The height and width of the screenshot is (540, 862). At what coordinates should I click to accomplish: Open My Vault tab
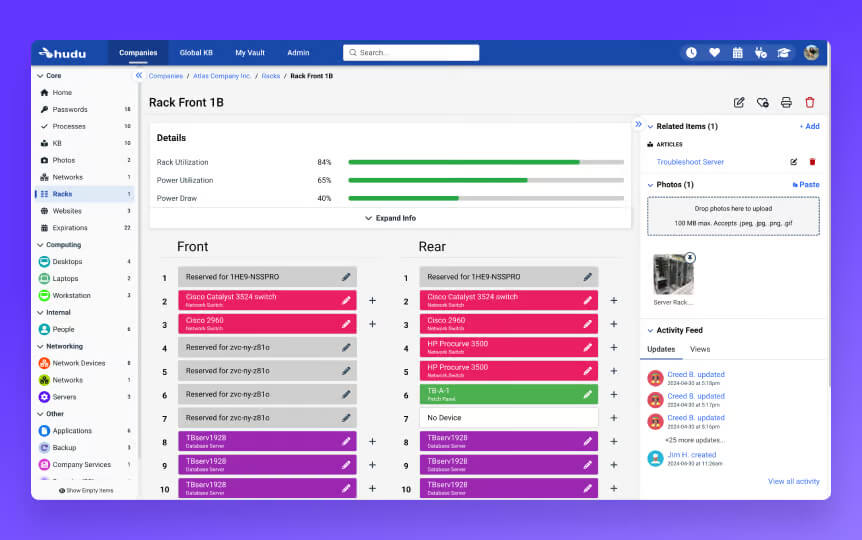[250, 53]
